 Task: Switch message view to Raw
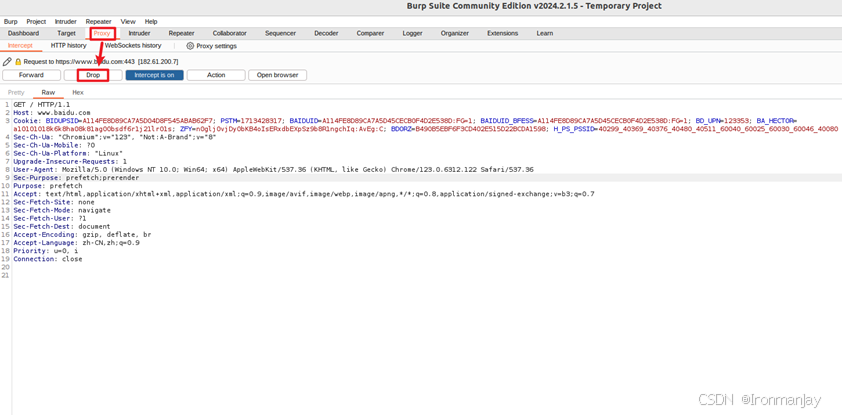pos(48,92)
